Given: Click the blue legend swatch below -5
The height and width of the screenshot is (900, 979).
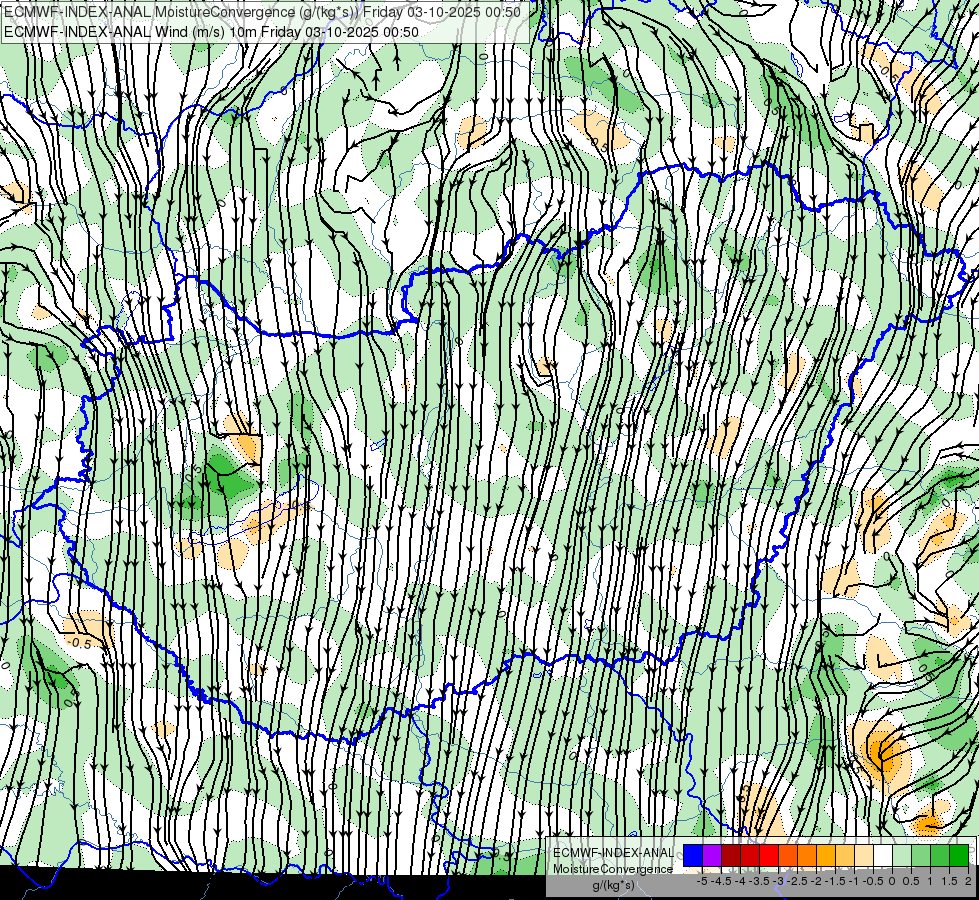Looking at the screenshot, I should click(x=693, y=856).
